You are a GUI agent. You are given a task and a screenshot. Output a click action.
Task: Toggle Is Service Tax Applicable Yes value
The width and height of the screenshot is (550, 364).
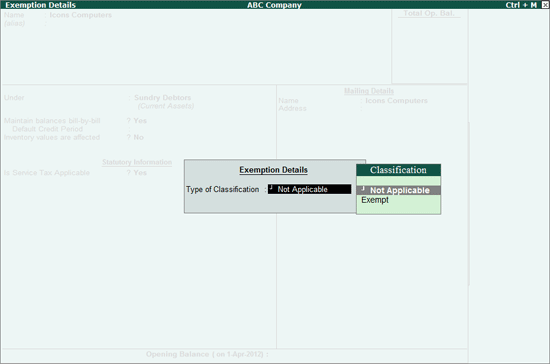[140, 173]
